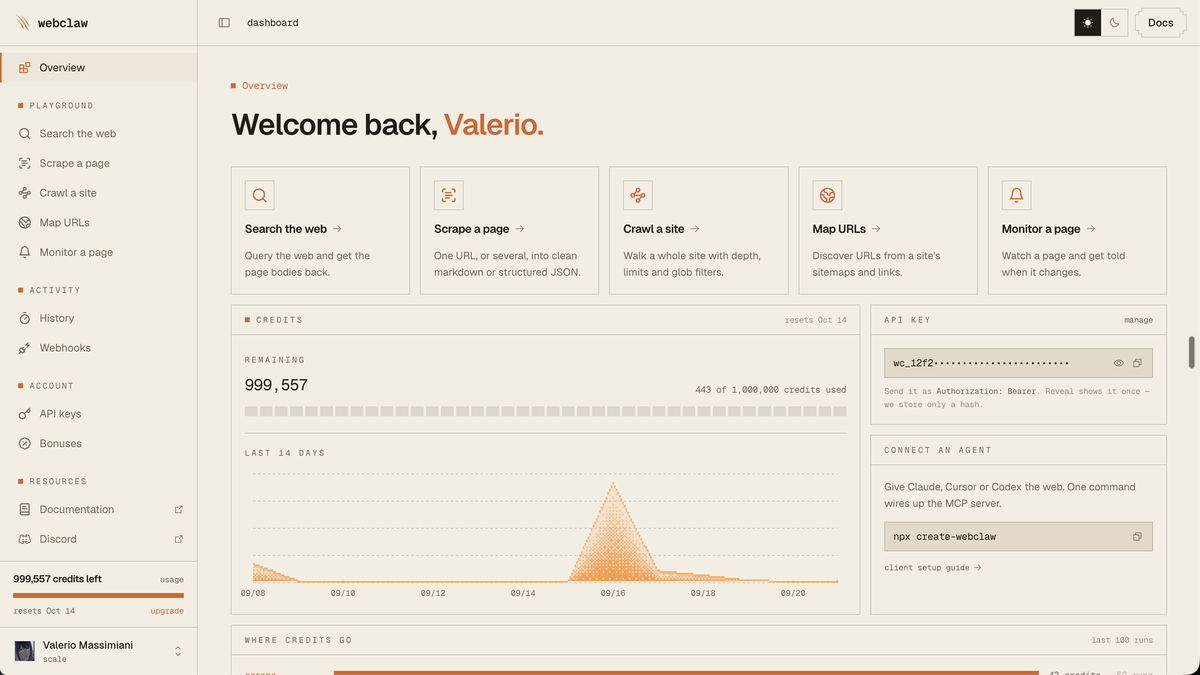1200x675 pixels.
Task: Click the wc_12f2 API key field
Action: coord(1018,363)
